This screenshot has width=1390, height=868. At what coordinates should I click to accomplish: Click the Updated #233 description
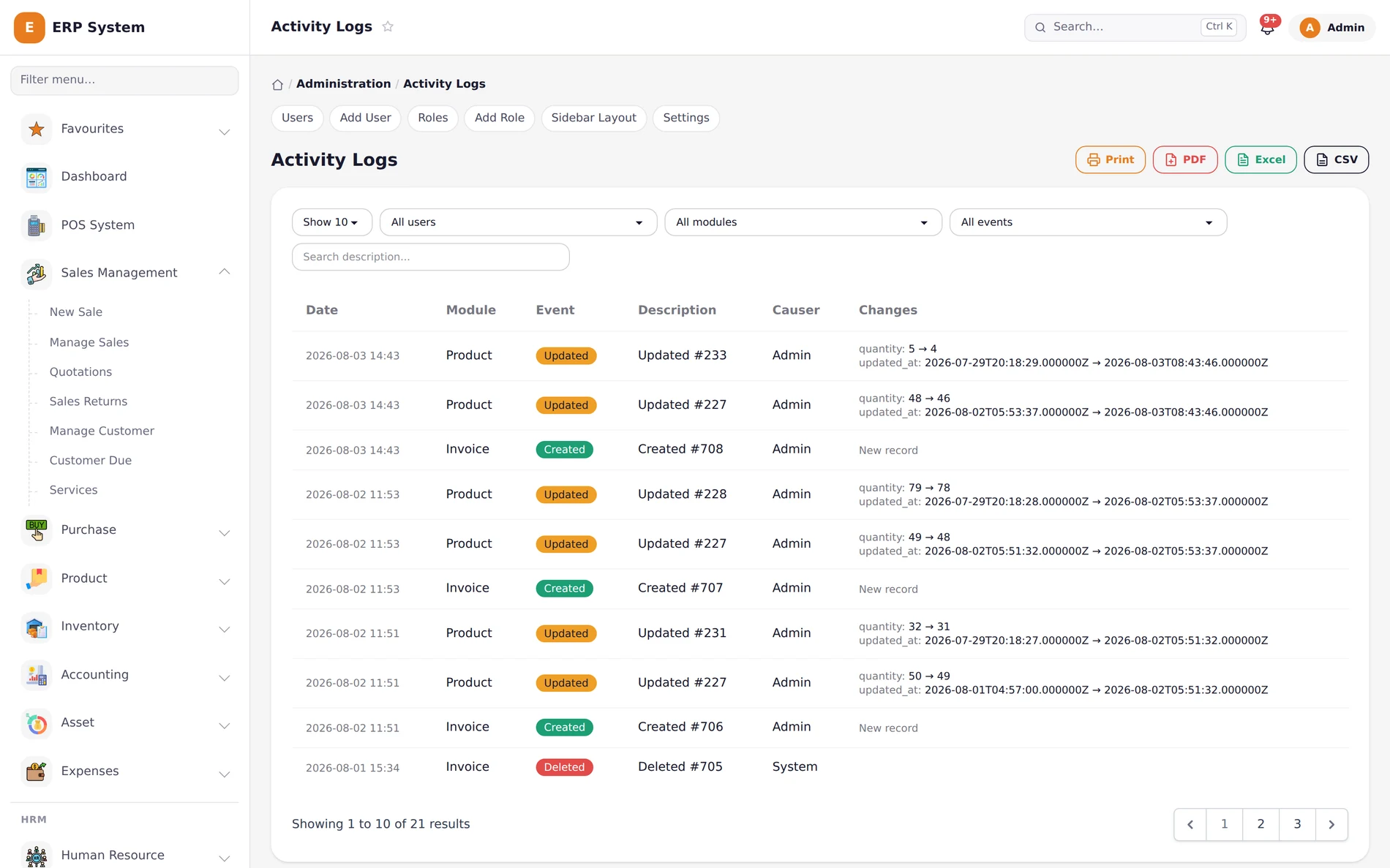682,356
